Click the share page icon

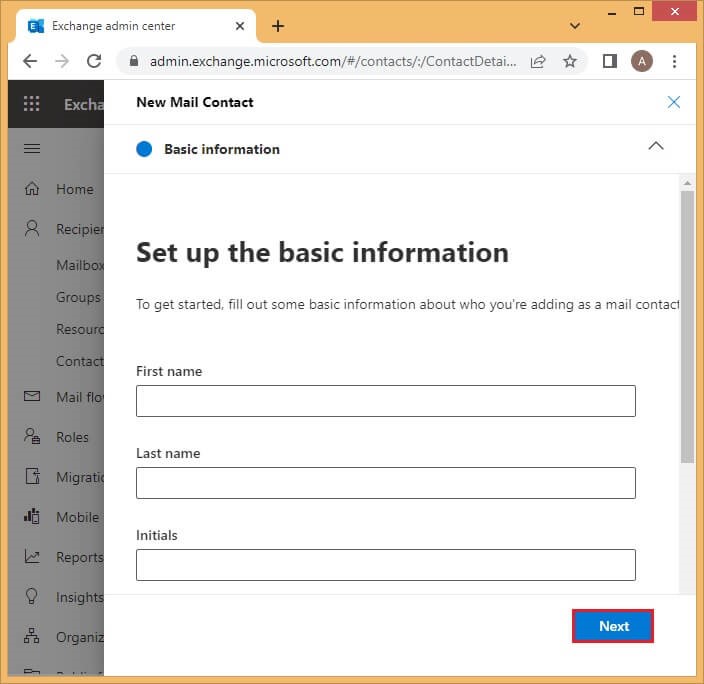point(538,61)
